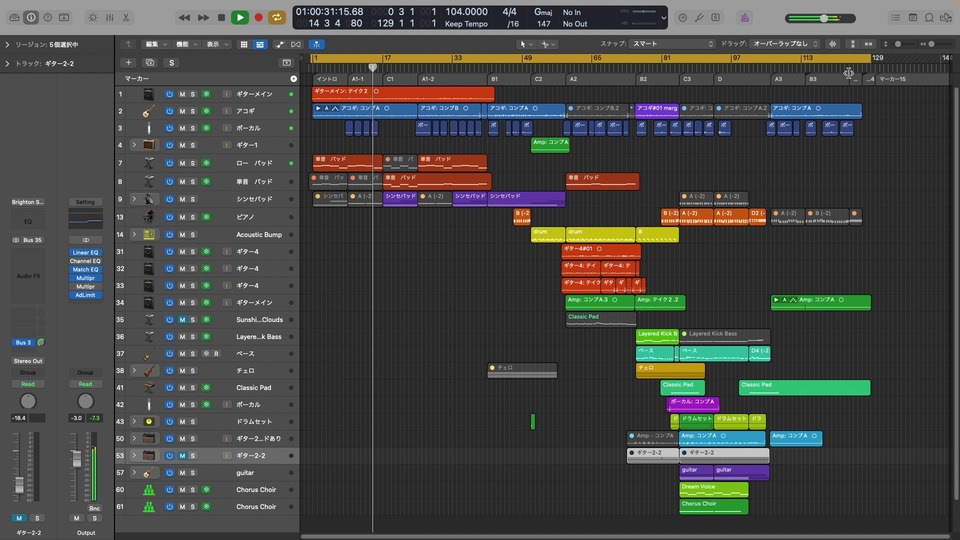This screenshot has height=540, width=960.
Task: Mute the ボーカル track 3
Action: [x=182, y=129]
